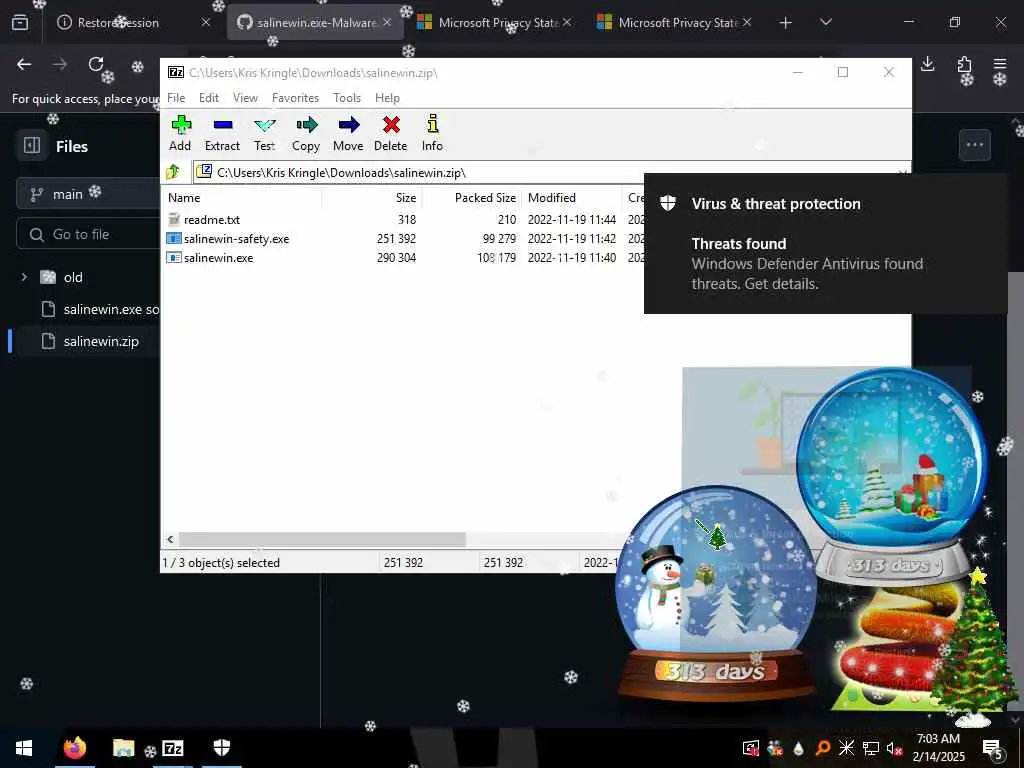Click the Firefox View icon
Screen dimensions: 1024x768
coord(20,23)
